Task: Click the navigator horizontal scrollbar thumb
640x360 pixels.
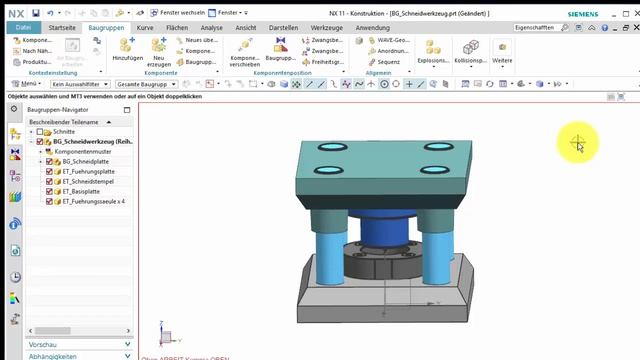Action: pos(53,331)
